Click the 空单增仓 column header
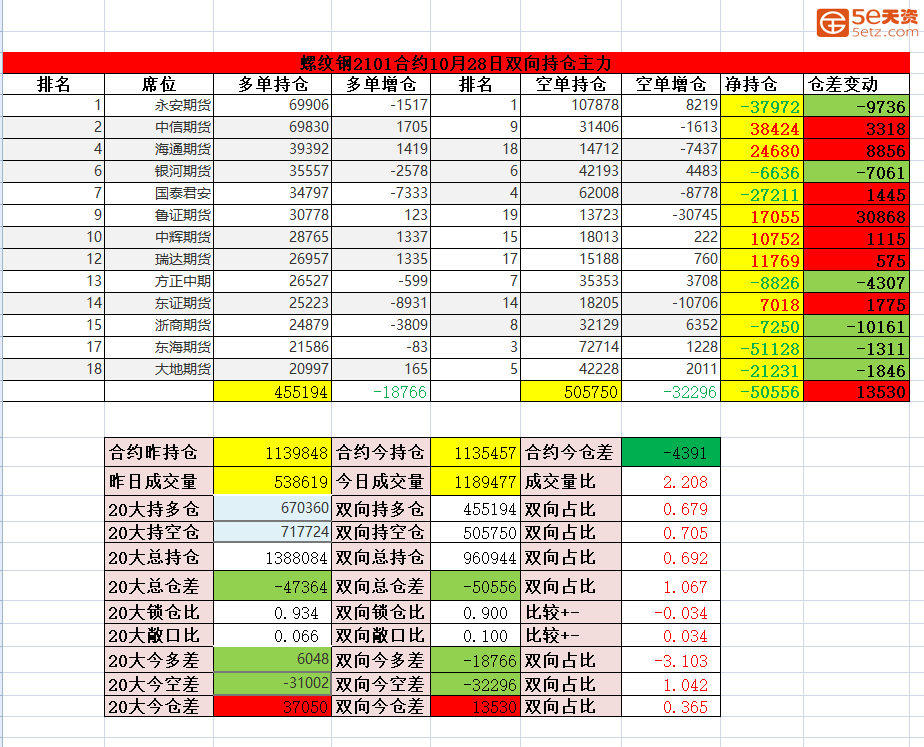Image resolution: width=924 pixels, height=747 pixels. (671, 84)
